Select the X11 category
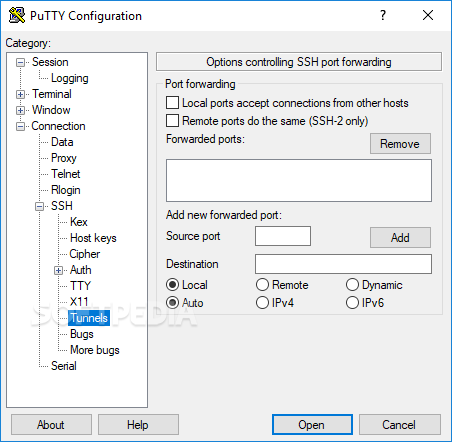The width and height of the screenshot is (452, 442). tap(79, 302)
